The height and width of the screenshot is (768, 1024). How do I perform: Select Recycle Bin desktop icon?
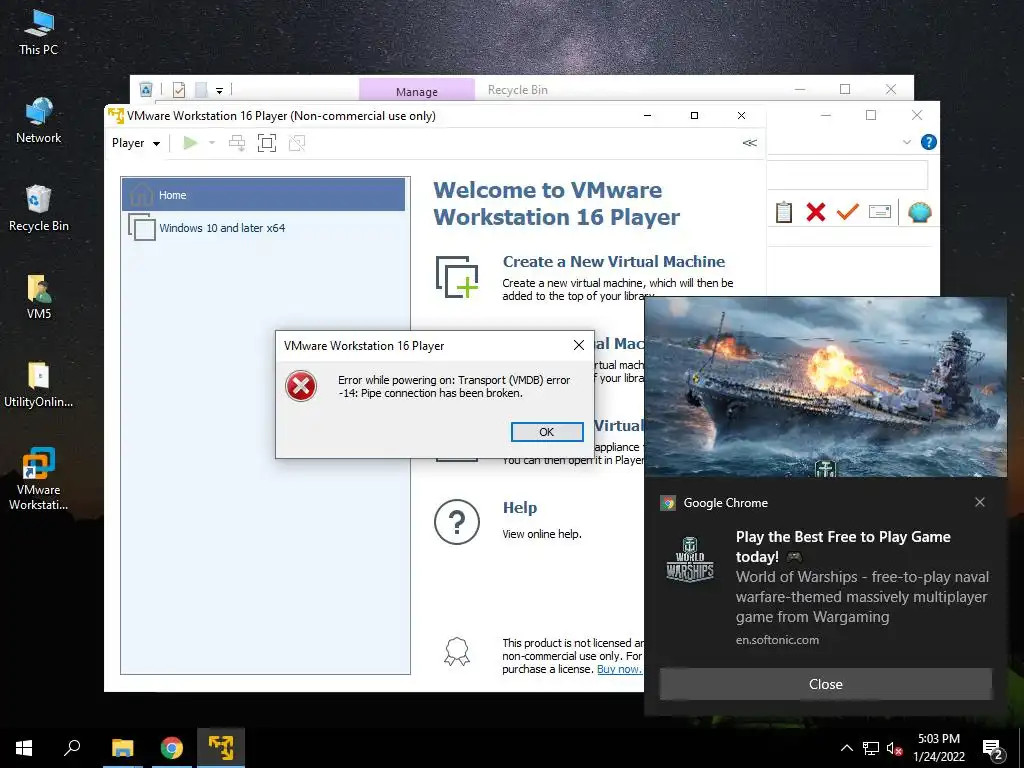pyautogui.click(x=39, y=209)
